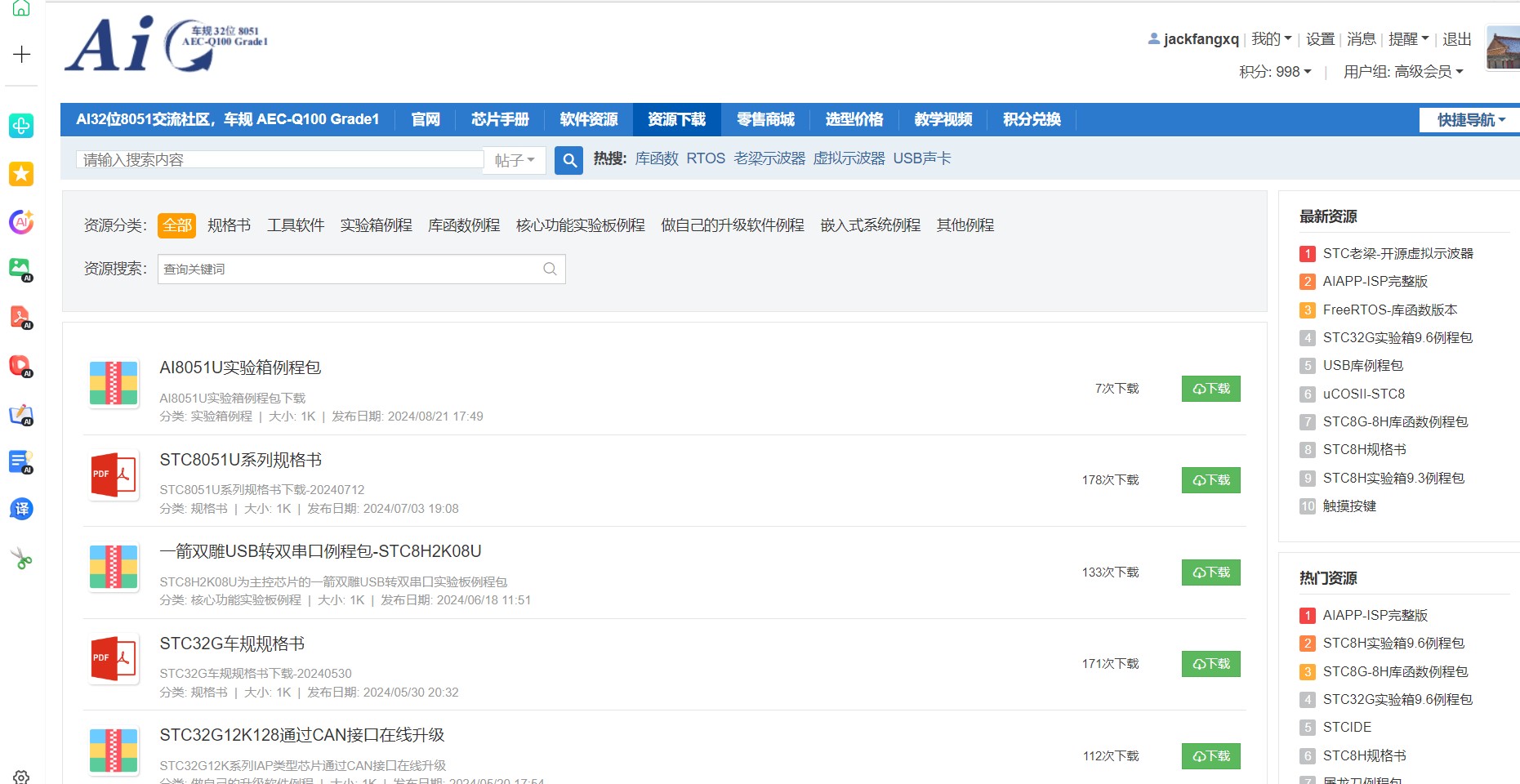The image size is (1520, 784).
Task: Open the 积分兑换 nav tab
Action: [x=1032, y=119]
